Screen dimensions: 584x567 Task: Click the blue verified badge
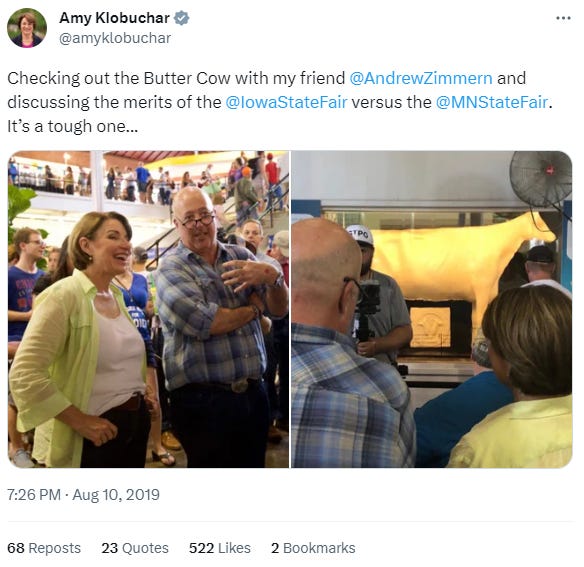point(181,18)
